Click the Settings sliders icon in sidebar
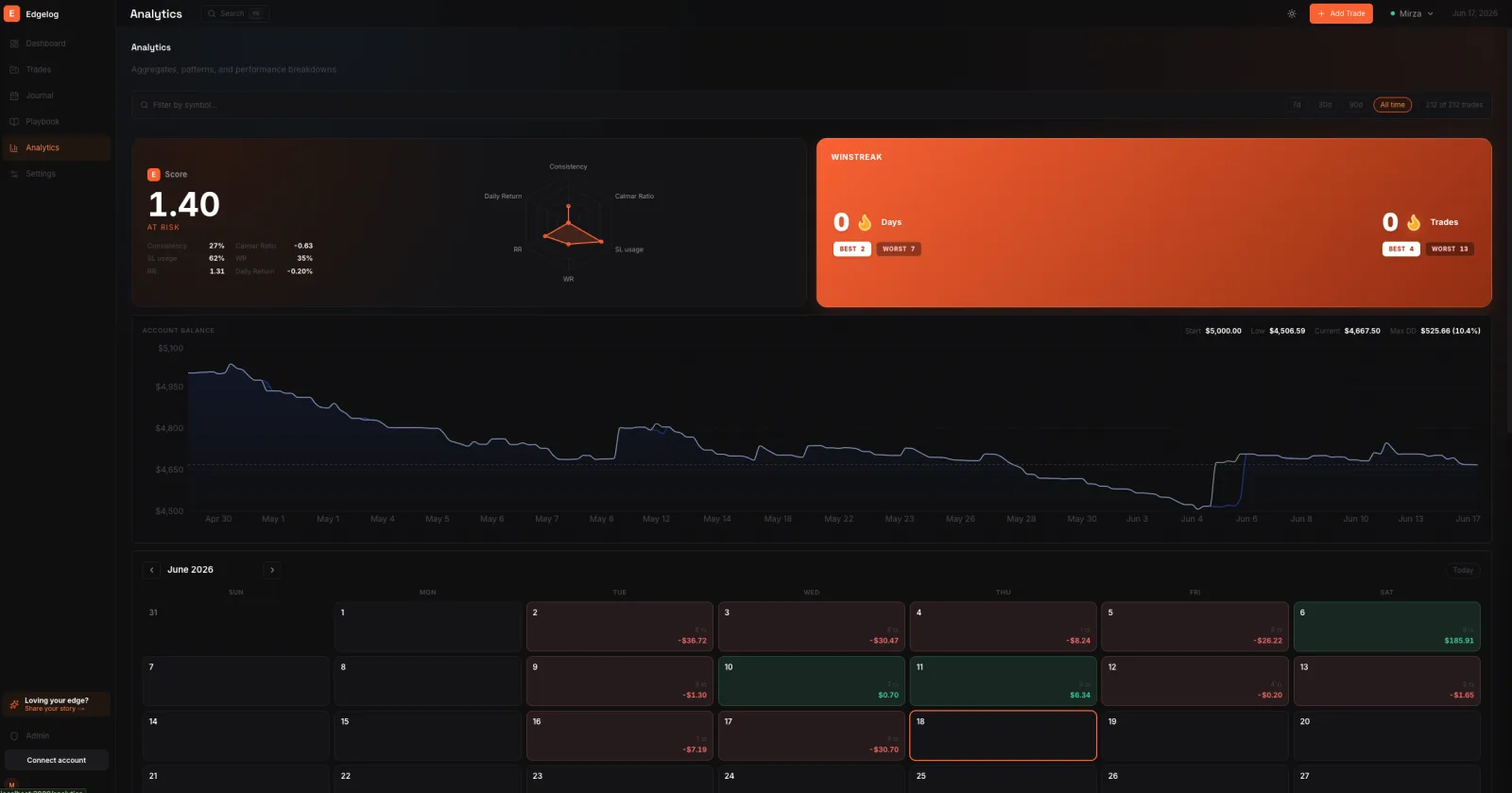The height and width of the screenshot is (793, 1512). click(x=14, y=174)
